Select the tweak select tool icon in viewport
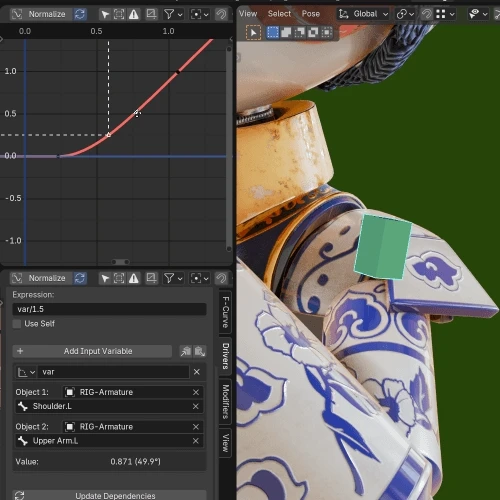 coord(253,33)
